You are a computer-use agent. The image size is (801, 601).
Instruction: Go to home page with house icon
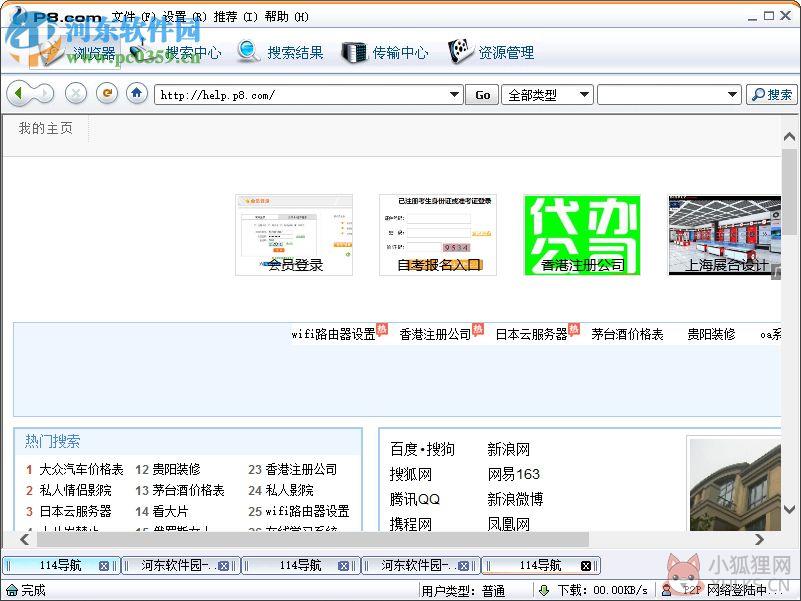(136, 93)
